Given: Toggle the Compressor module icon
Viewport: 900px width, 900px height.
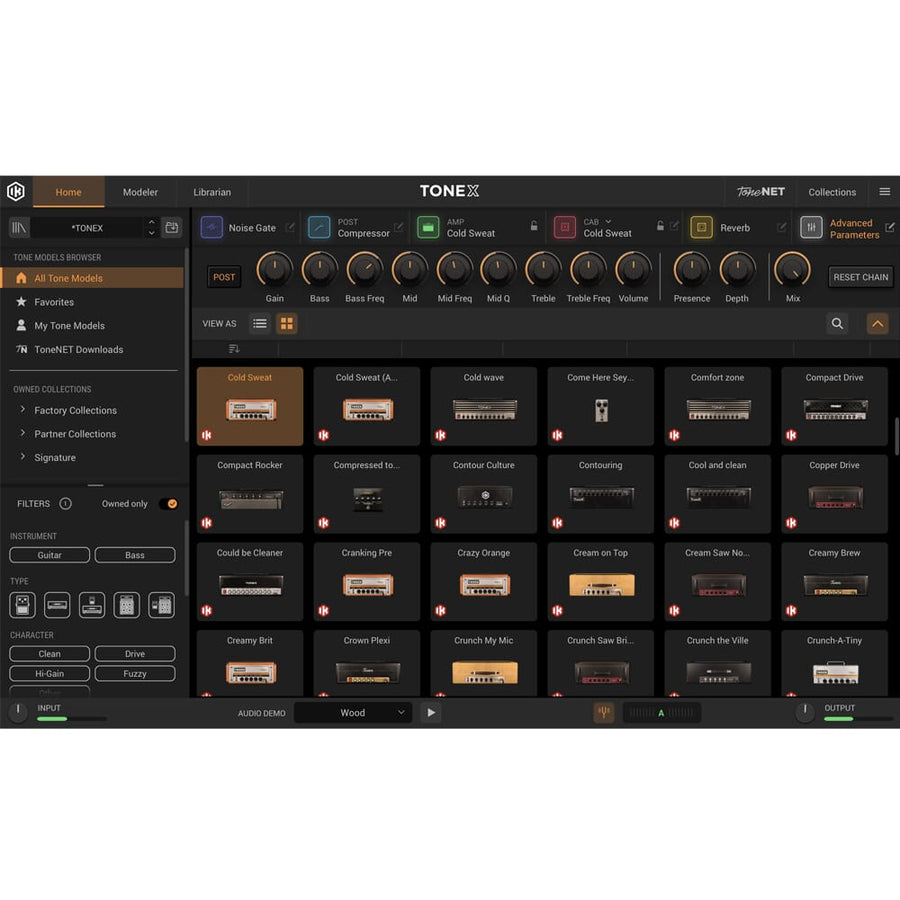Looking at the screenshot, I should pyautogui.click(x=319, y=227).
